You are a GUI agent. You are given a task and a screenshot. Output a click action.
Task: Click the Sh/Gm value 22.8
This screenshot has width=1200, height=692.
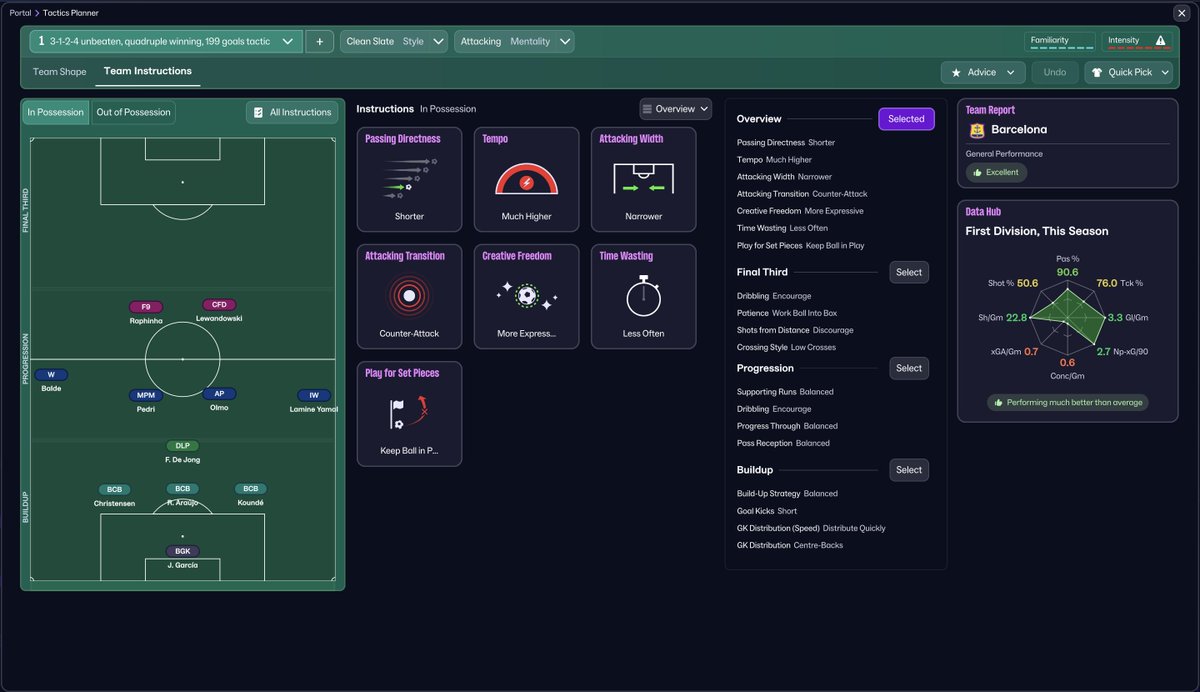pos(1017,317)
